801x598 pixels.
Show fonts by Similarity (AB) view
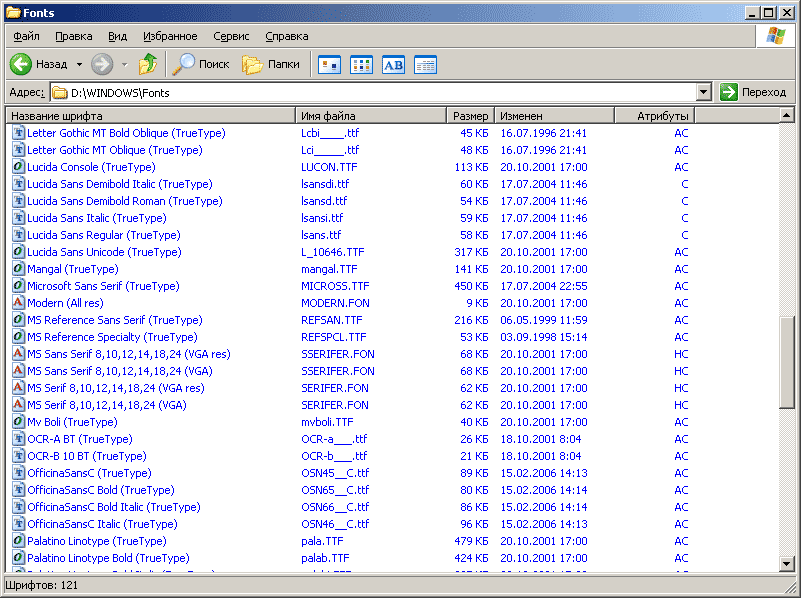(x=393, y=65)
